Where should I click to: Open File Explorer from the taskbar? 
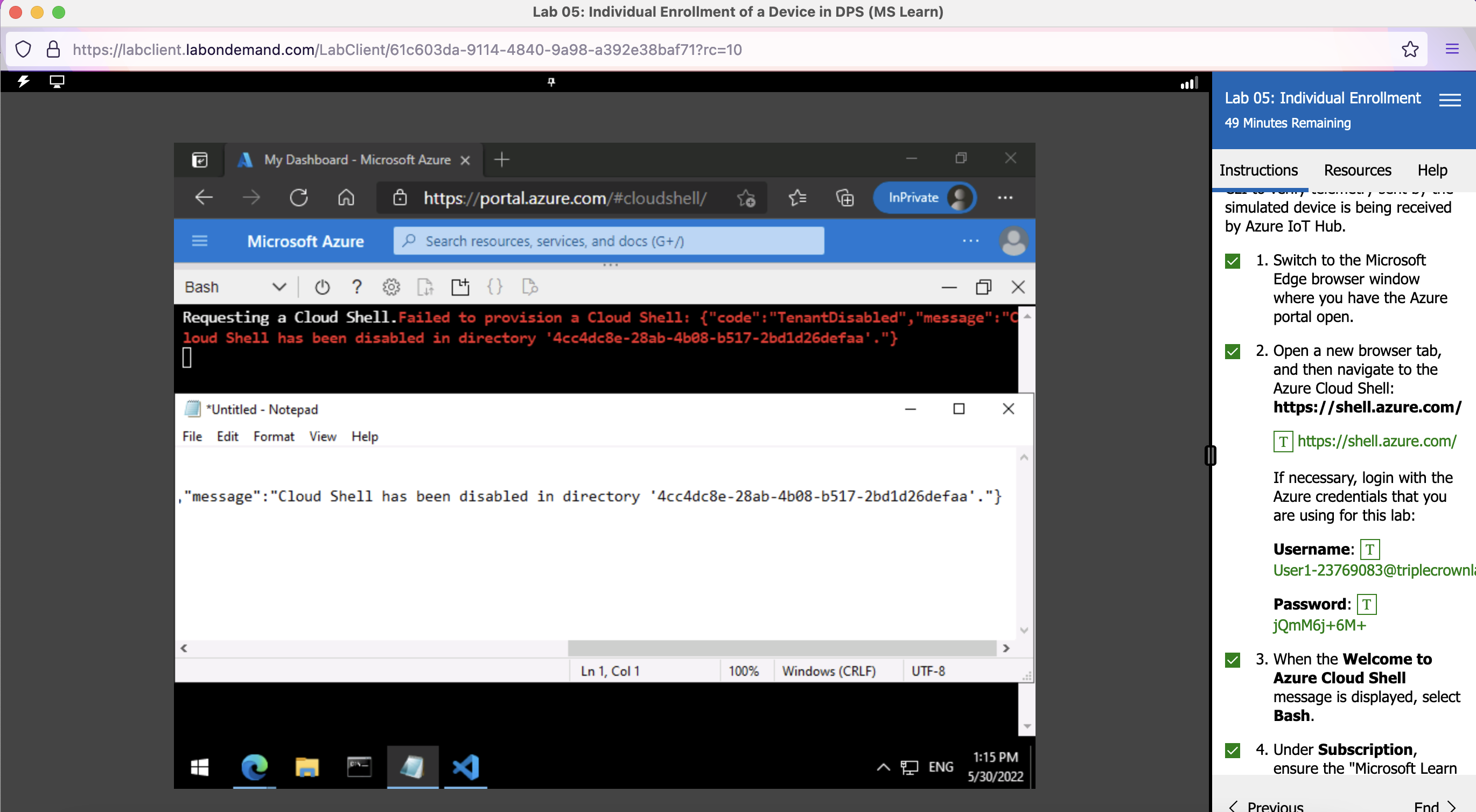(307, 767)
